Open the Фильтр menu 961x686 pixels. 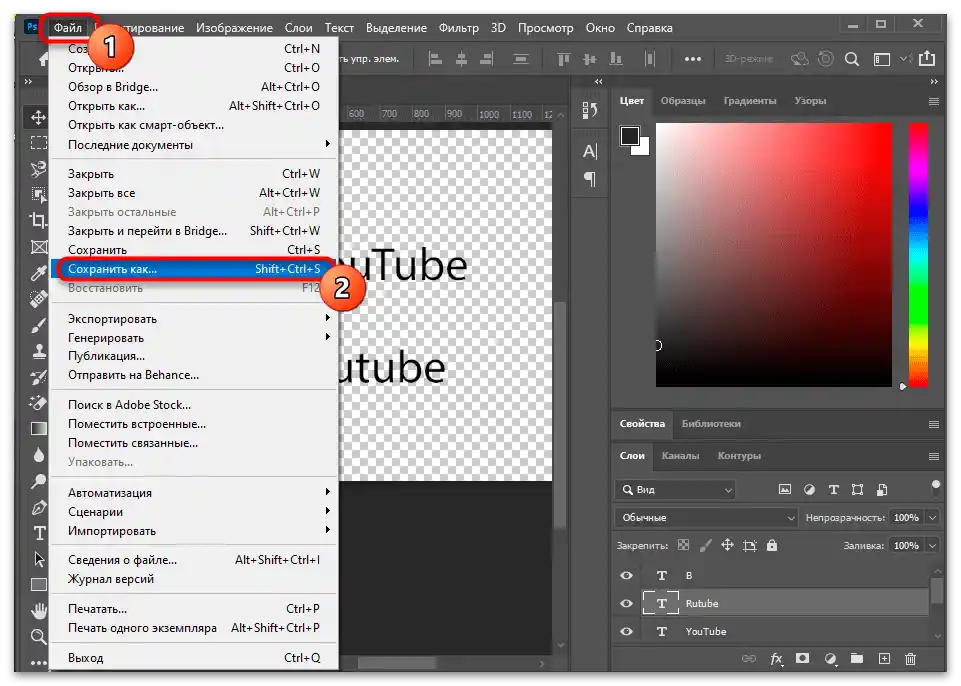(458, 28)
